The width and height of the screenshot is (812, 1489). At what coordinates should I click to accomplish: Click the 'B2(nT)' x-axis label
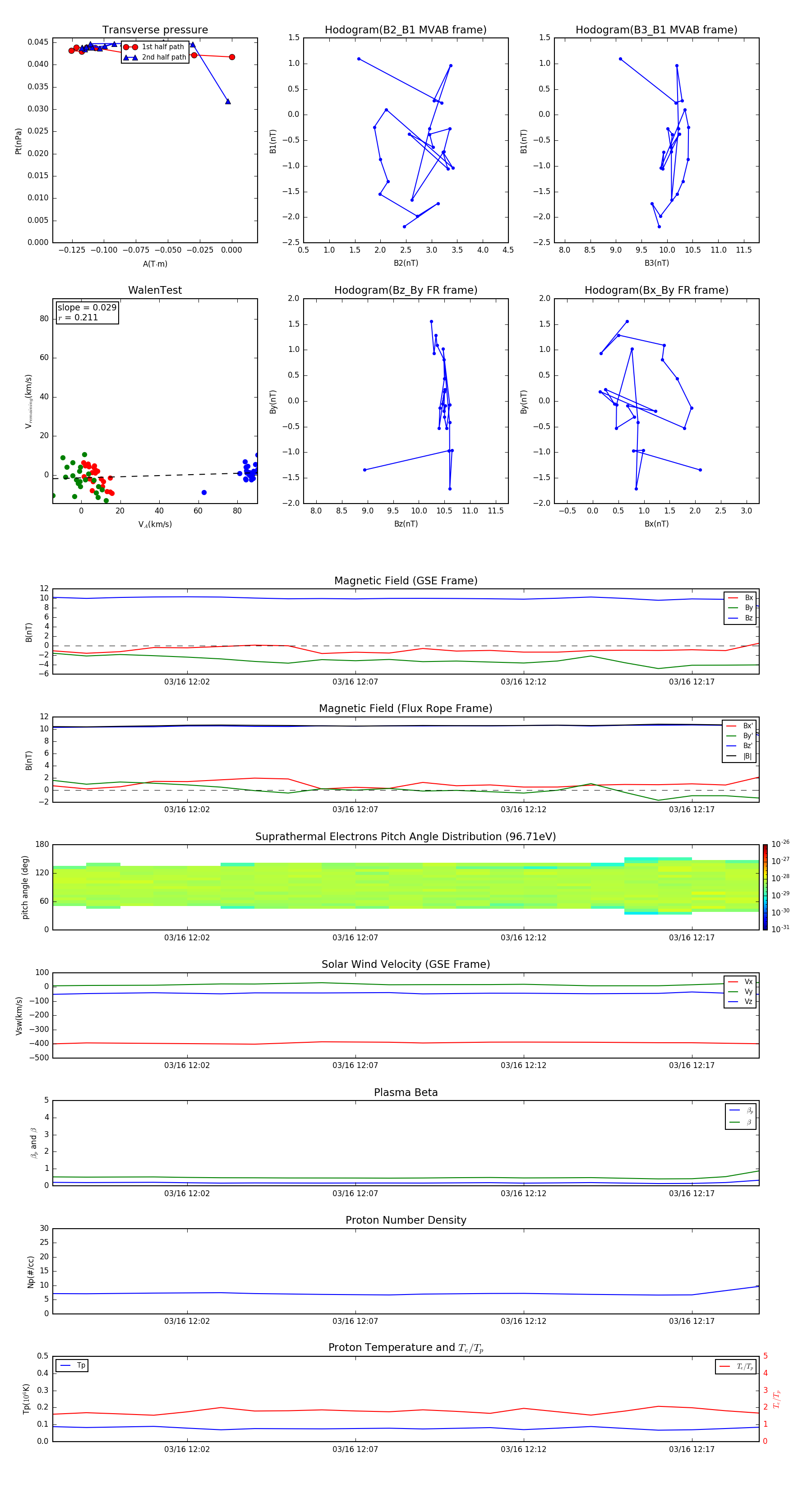(x=406, y=263)
